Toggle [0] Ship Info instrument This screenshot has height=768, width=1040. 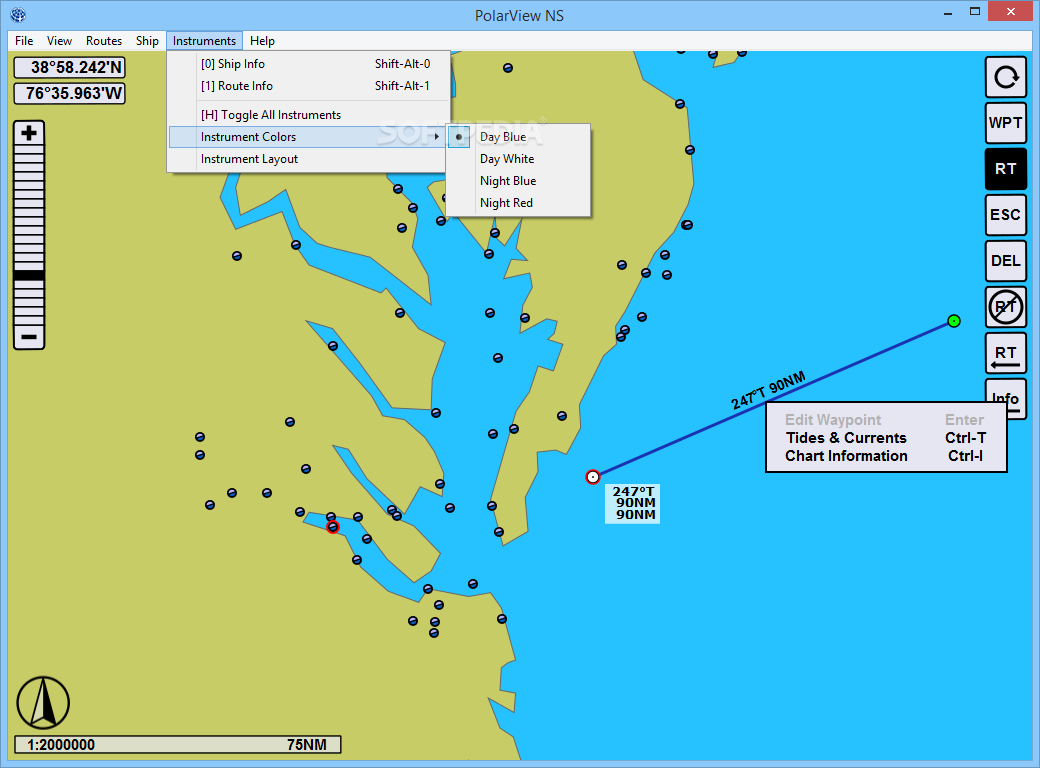pos(308,64)
